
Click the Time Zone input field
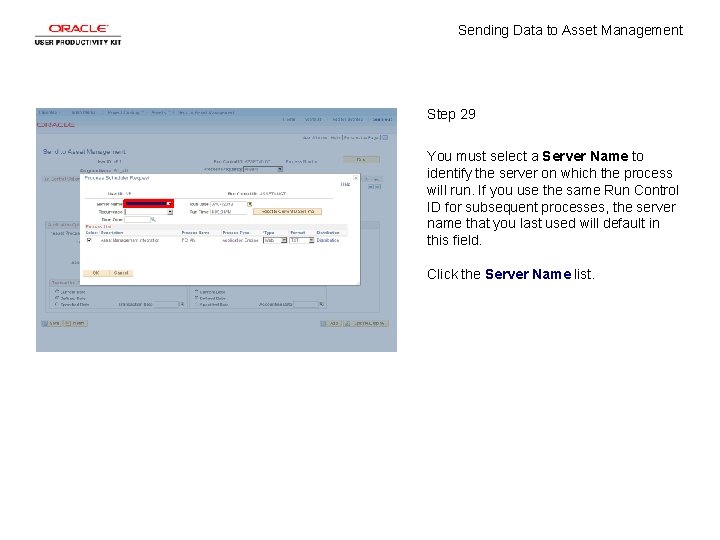pyautogui.click(x=137, y=219)
